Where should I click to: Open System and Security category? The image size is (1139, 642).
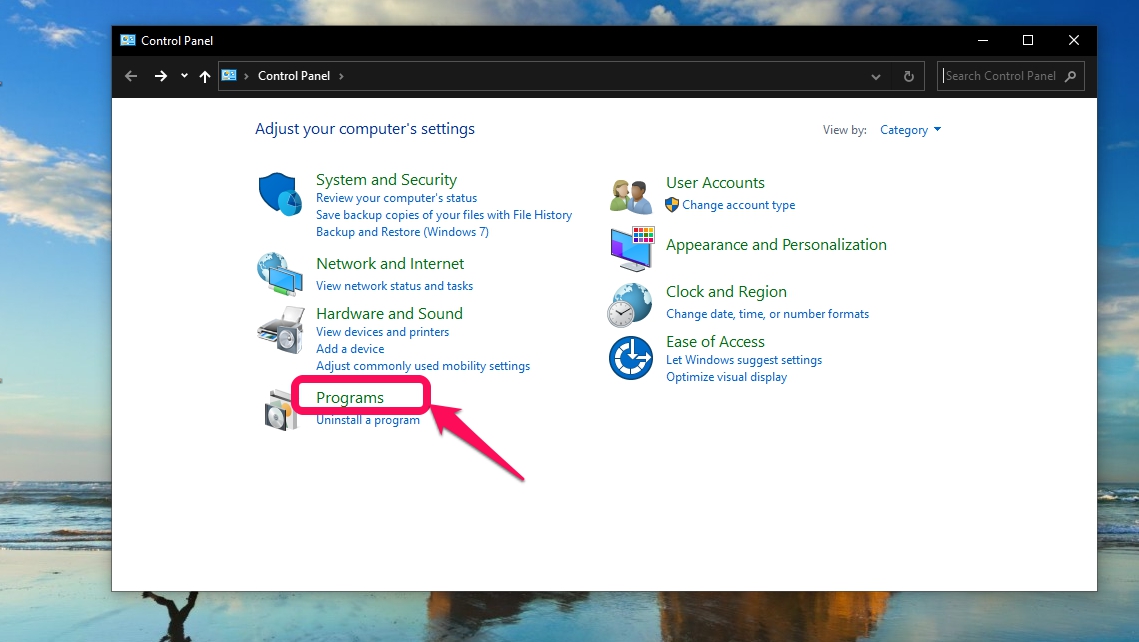tap(386, 179)
